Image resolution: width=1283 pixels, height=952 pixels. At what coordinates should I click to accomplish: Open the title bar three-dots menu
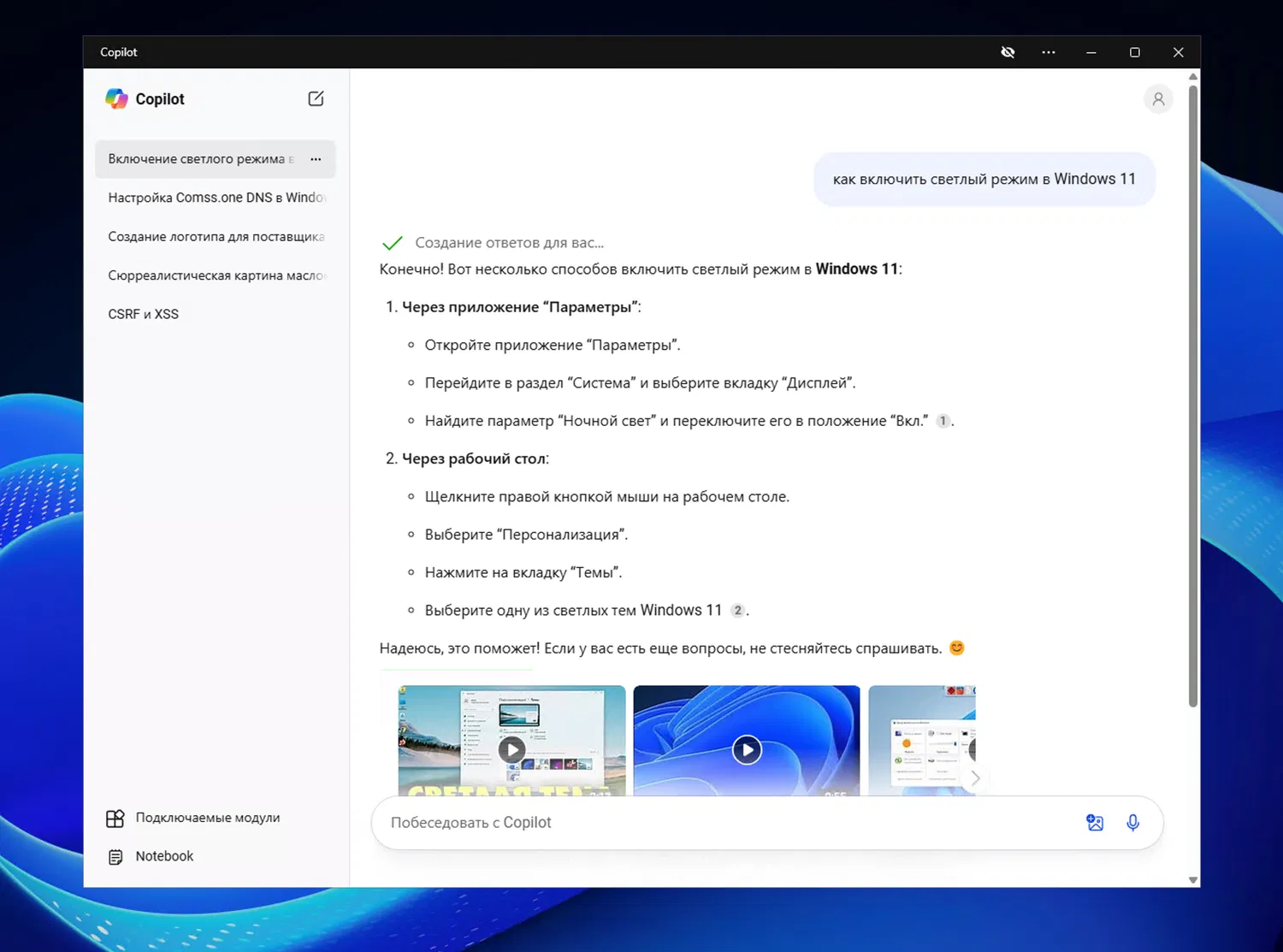tap(1049, 52)
